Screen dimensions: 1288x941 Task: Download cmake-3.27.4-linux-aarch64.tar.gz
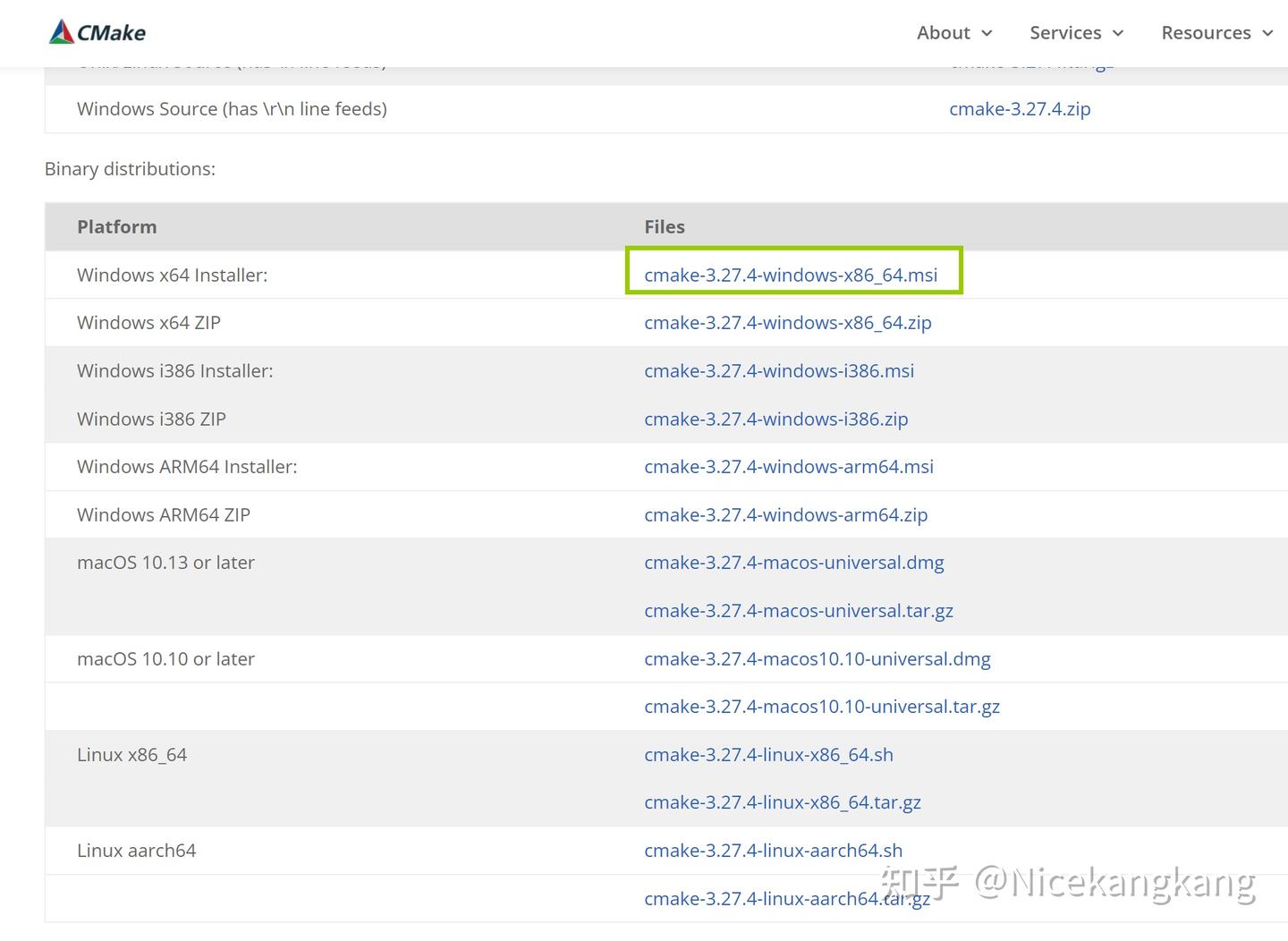tap(787, 898)
